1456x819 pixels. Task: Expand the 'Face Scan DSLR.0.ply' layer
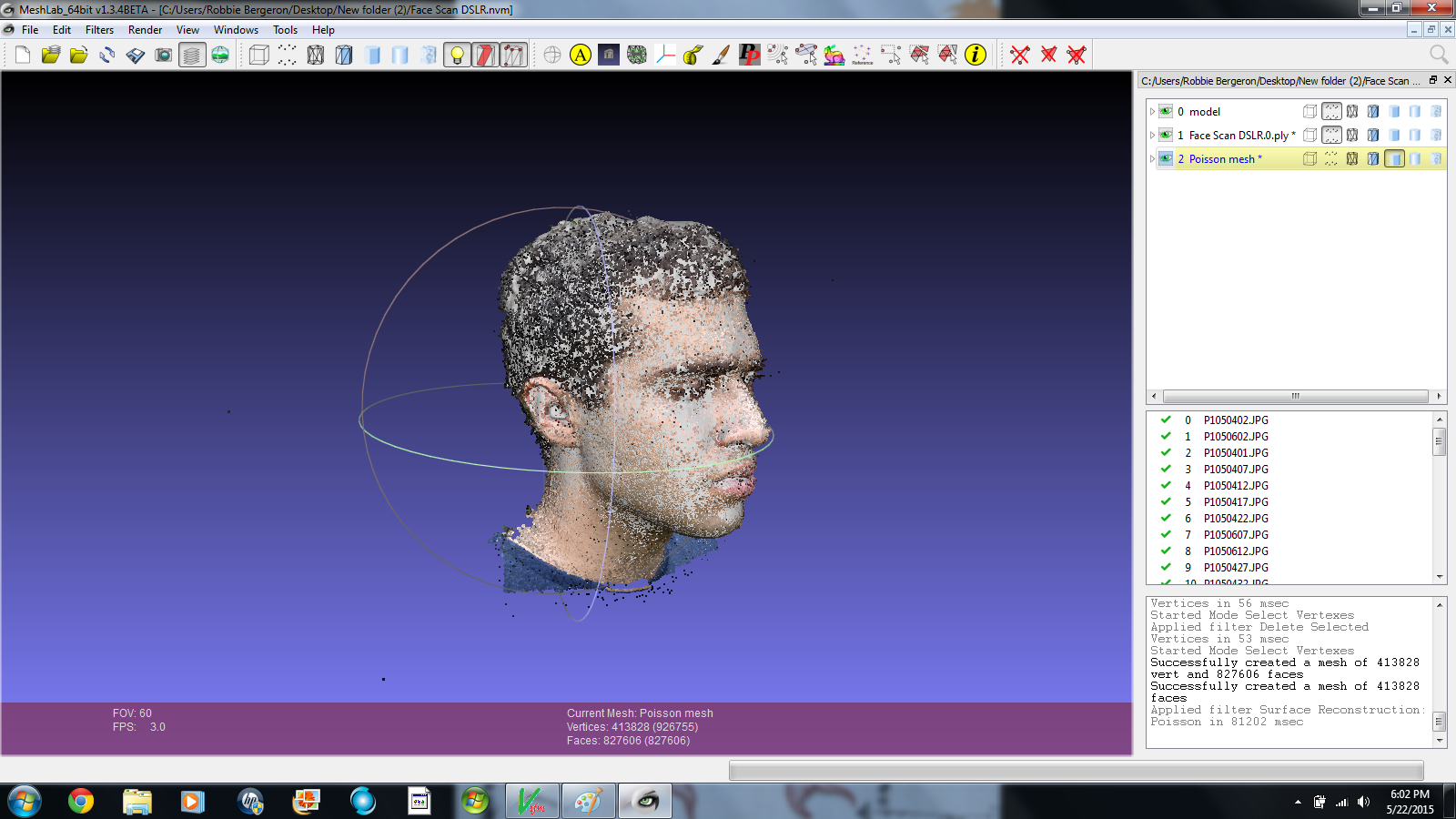1152,136
